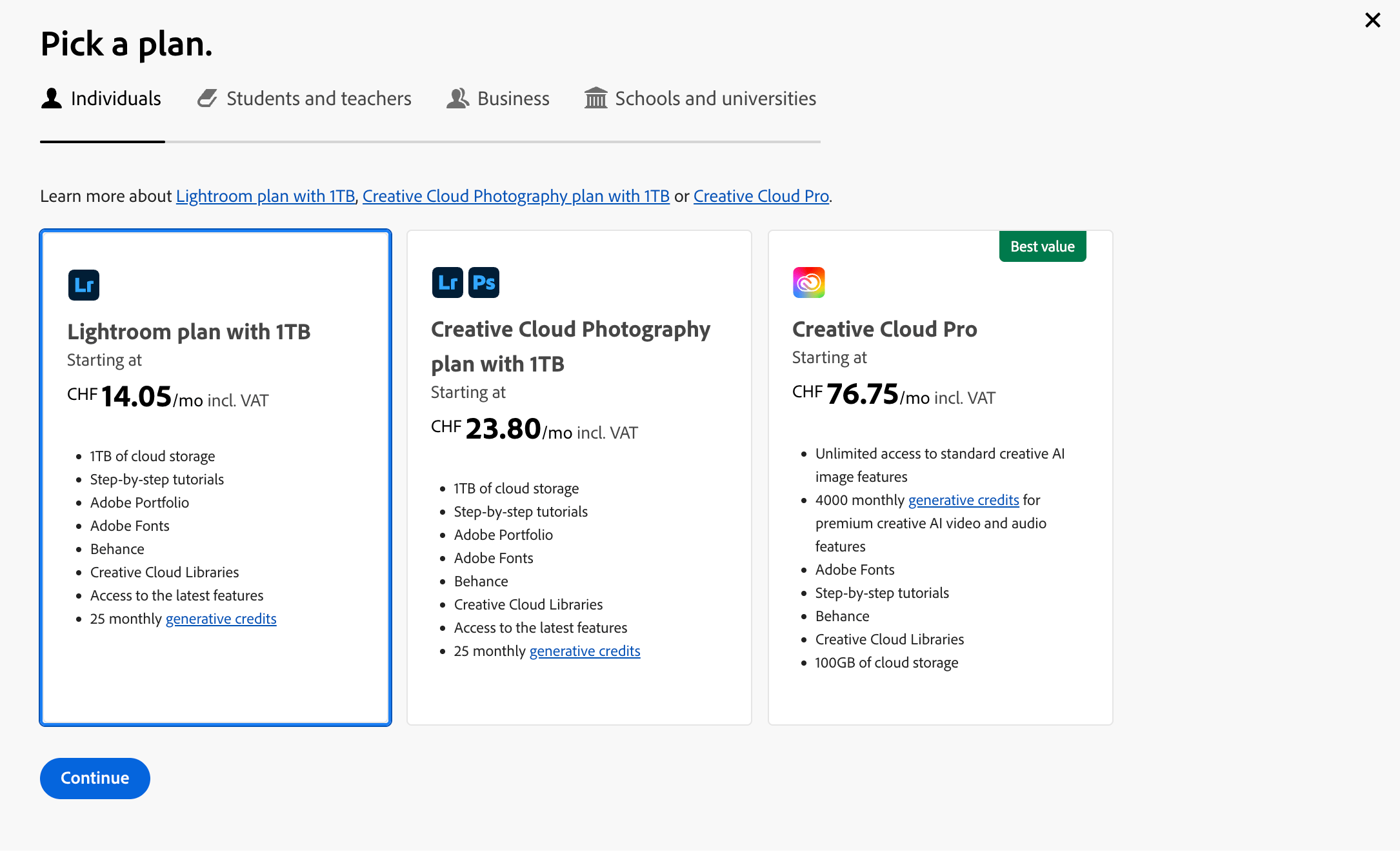Open generative credits link in Creative Cloud Pro
This screenshot has width=1400, height=854.
(963, 501)
